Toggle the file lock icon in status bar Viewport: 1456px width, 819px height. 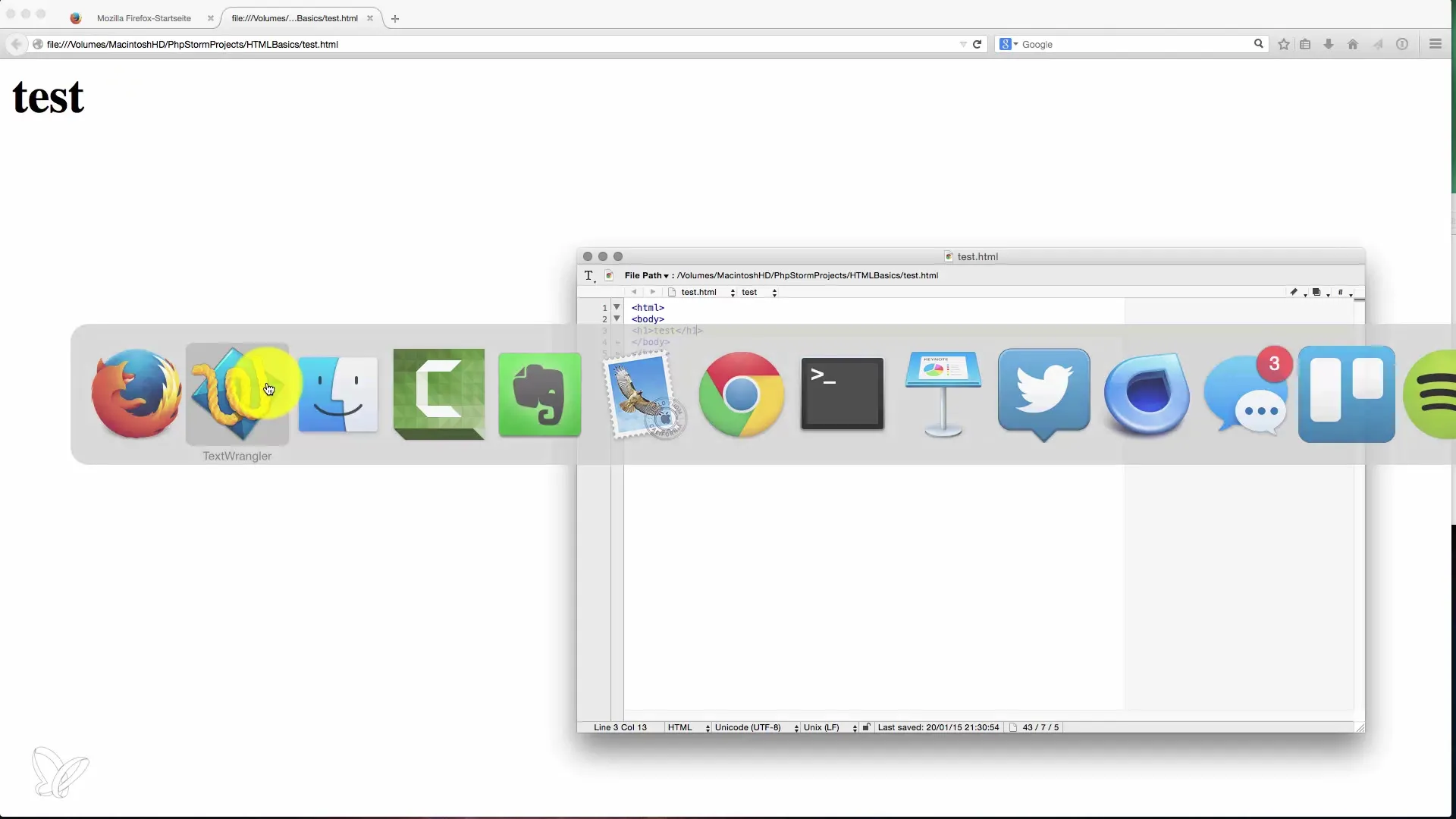tap(866, 727)
